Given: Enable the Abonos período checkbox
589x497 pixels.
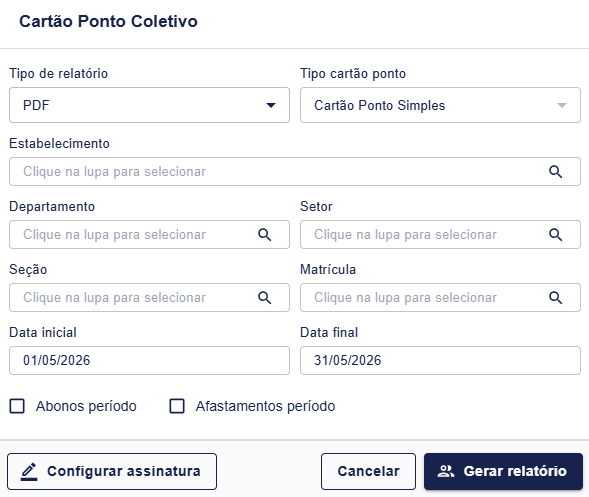Looking at the screenshot, I should tap(17, 406).
